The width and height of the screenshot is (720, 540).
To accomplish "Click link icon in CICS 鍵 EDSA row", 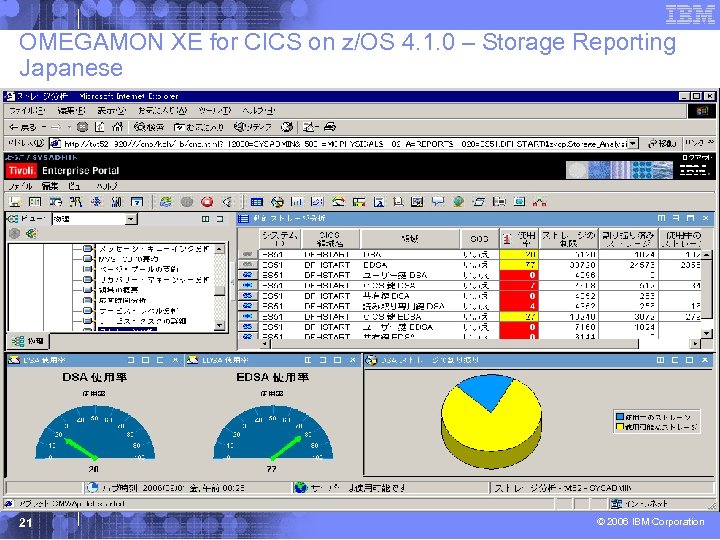I will (248, 316).
